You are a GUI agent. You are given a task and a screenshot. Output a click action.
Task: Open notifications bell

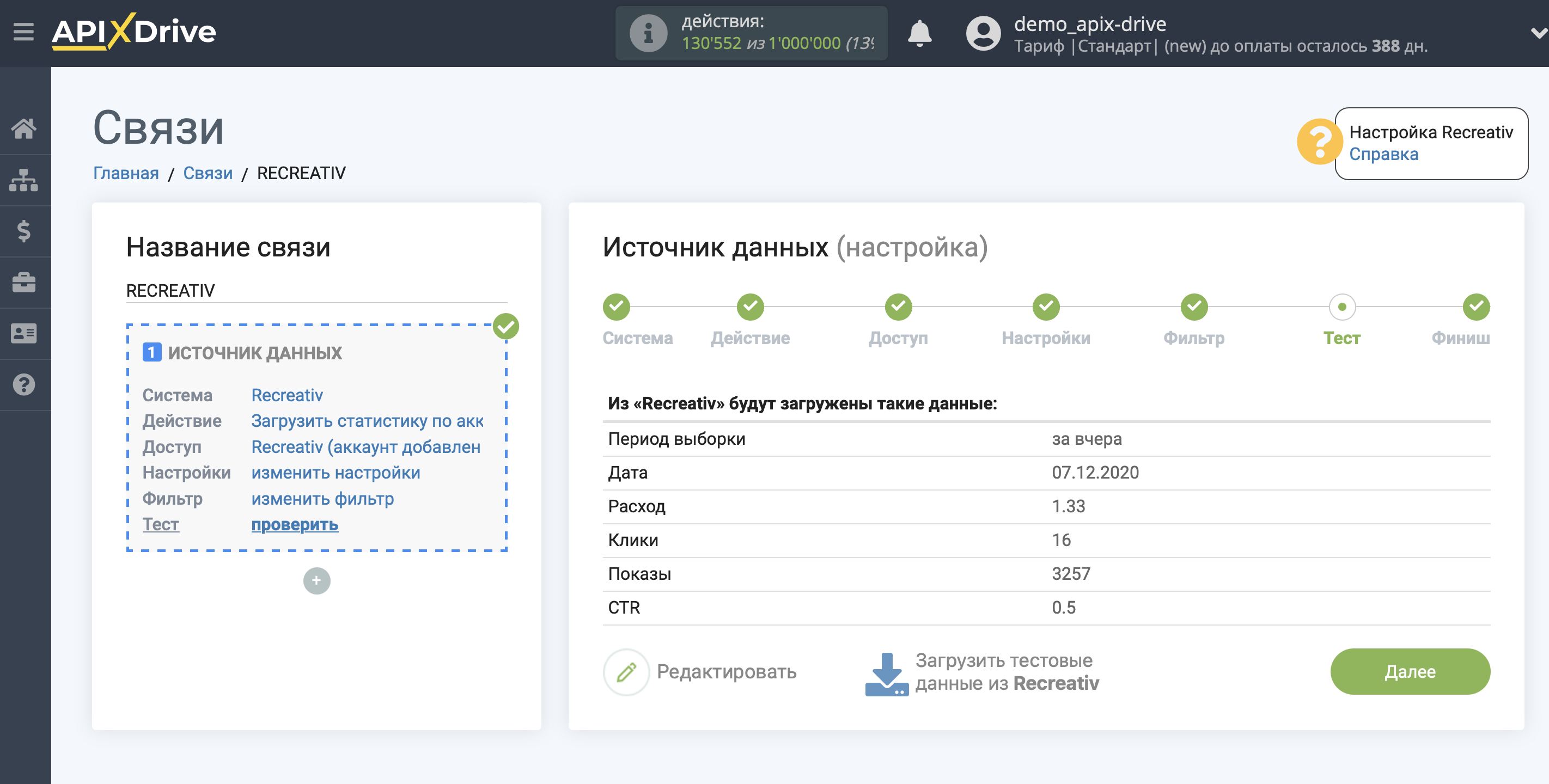point(919,33)
